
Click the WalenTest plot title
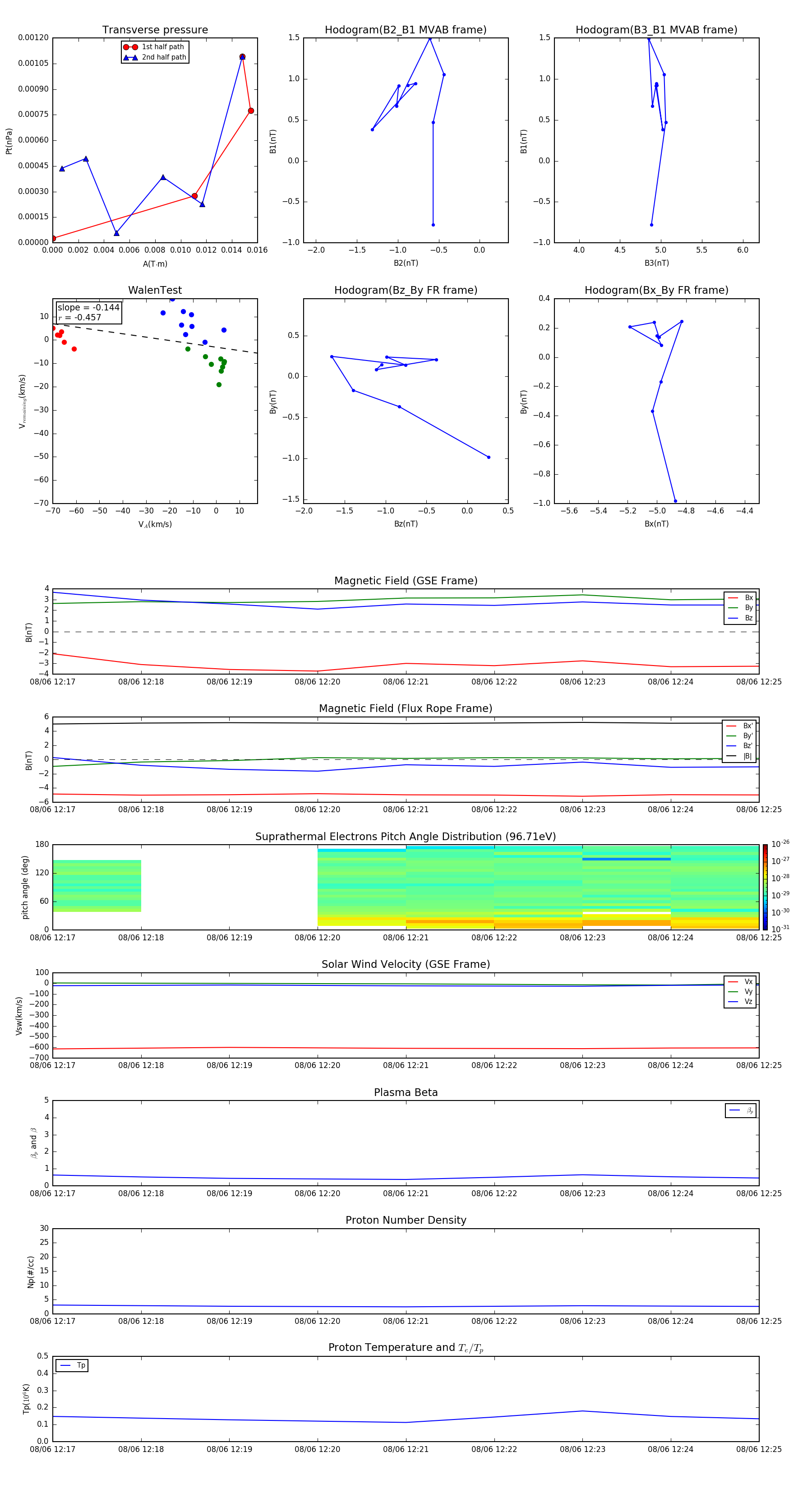155,290
